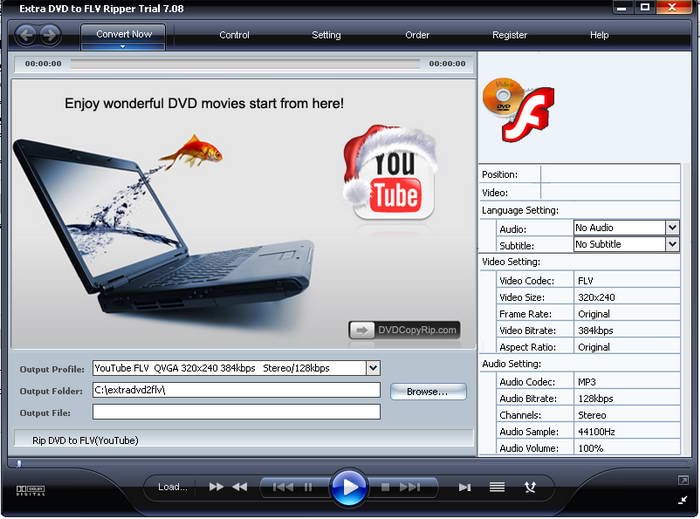Select the Aspect Ratio Original value
This screenshot has width=700, height=519.
[626, 347]
